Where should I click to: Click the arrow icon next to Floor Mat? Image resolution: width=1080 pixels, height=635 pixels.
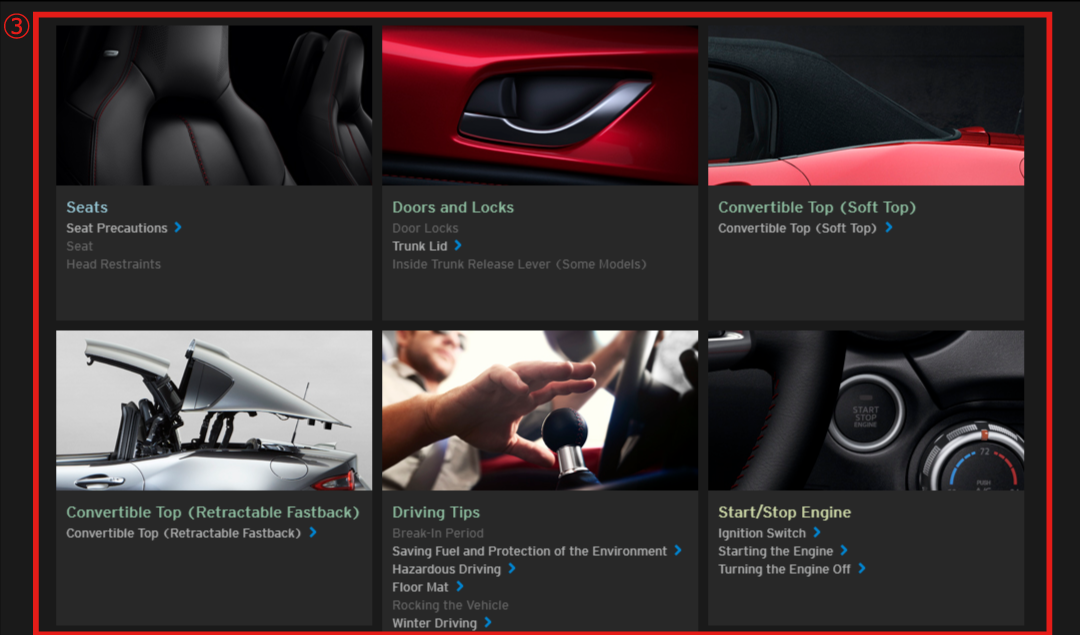pos(460,587)
